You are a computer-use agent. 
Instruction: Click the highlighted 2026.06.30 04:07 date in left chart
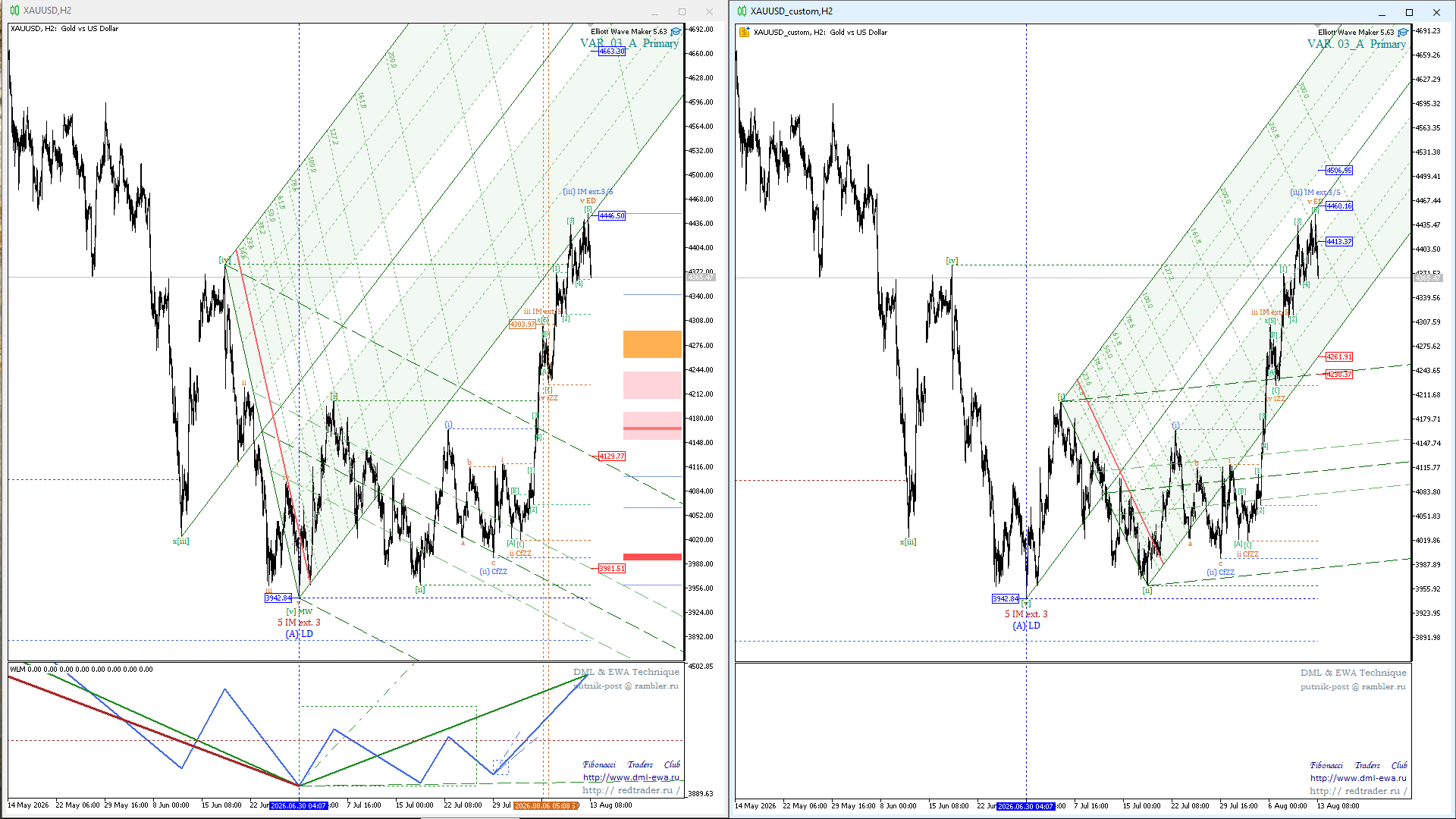pos(299,805)
